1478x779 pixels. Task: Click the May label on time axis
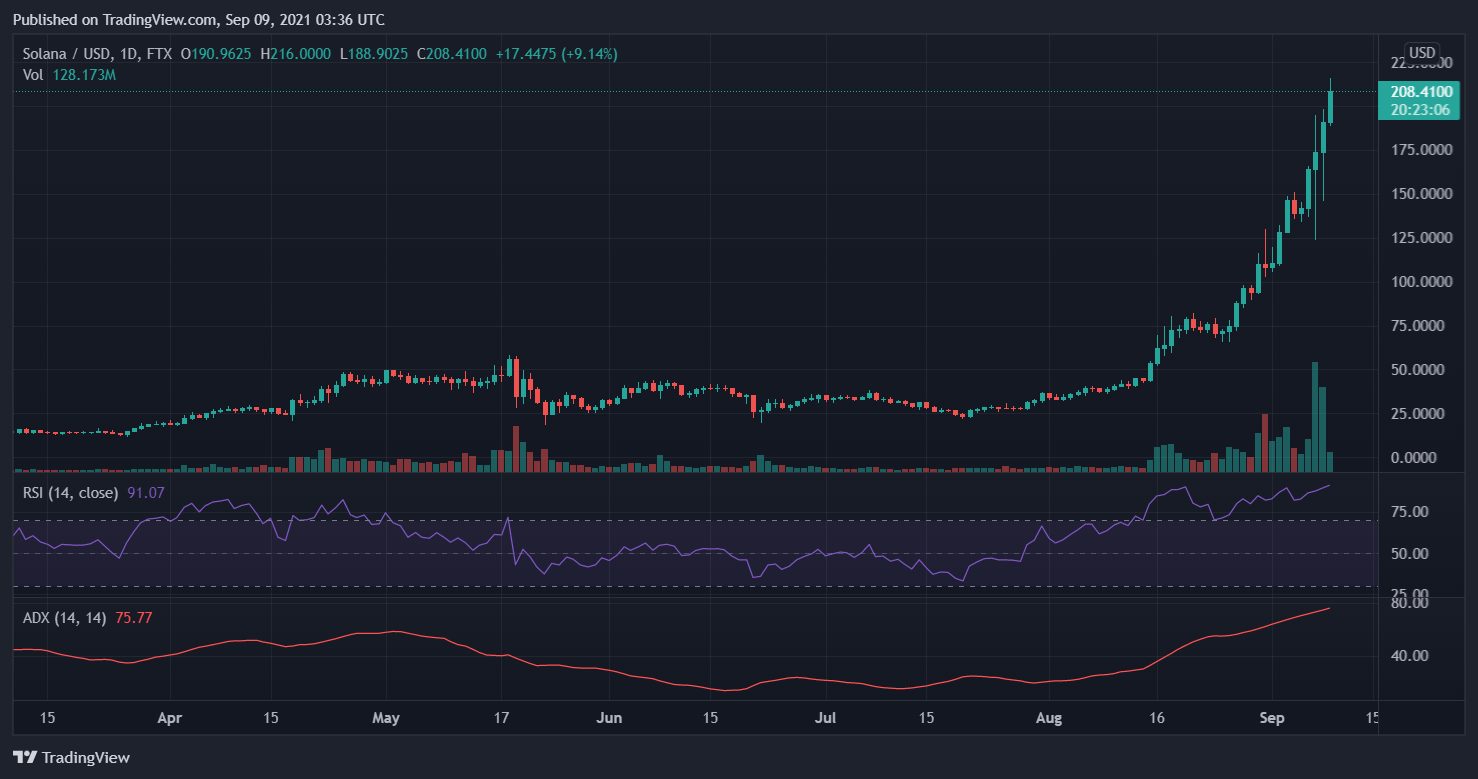tap(386, 718)
